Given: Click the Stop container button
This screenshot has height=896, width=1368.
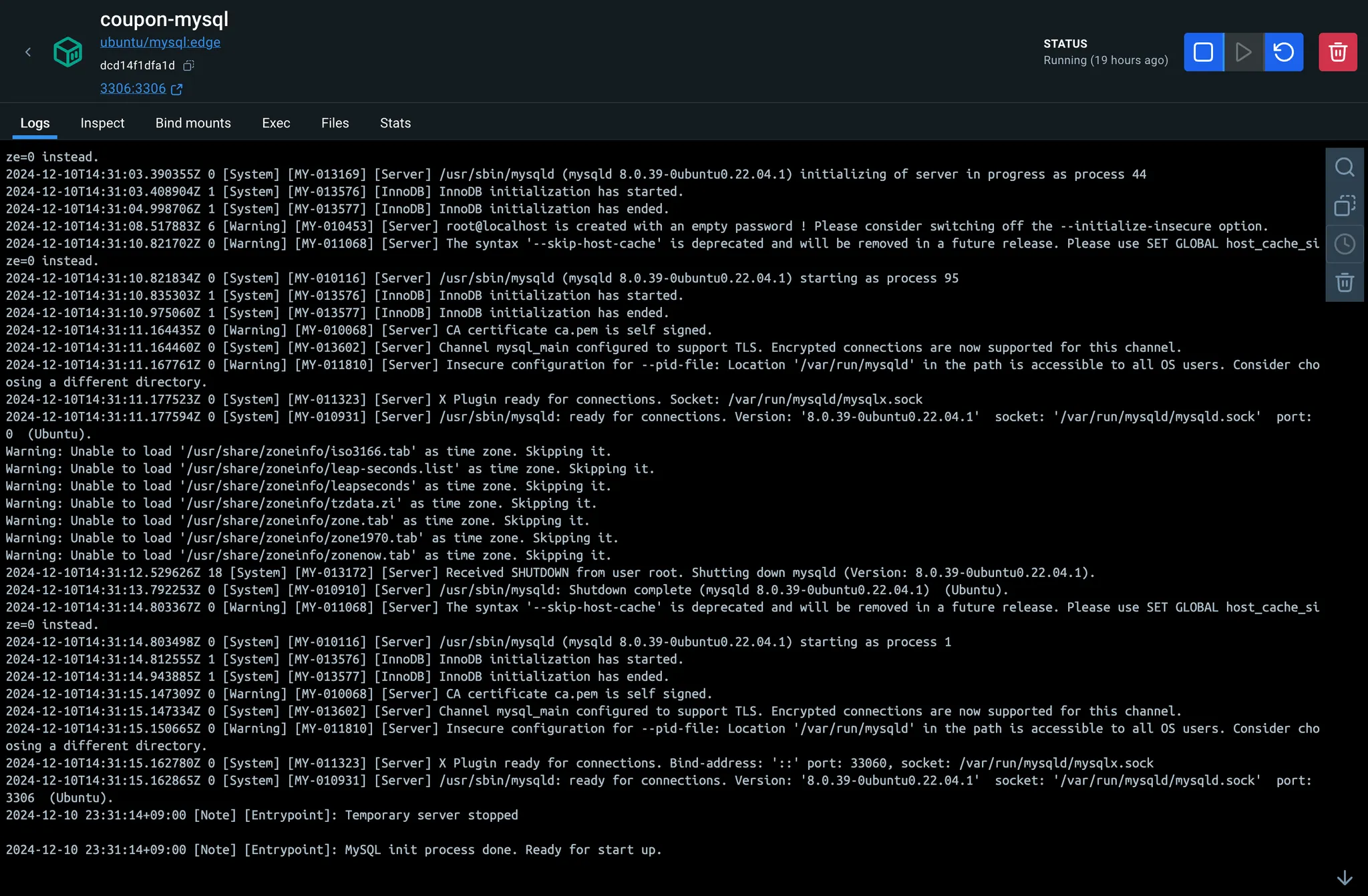Looking at the screenshot, I should click(x=1203, y=52).
